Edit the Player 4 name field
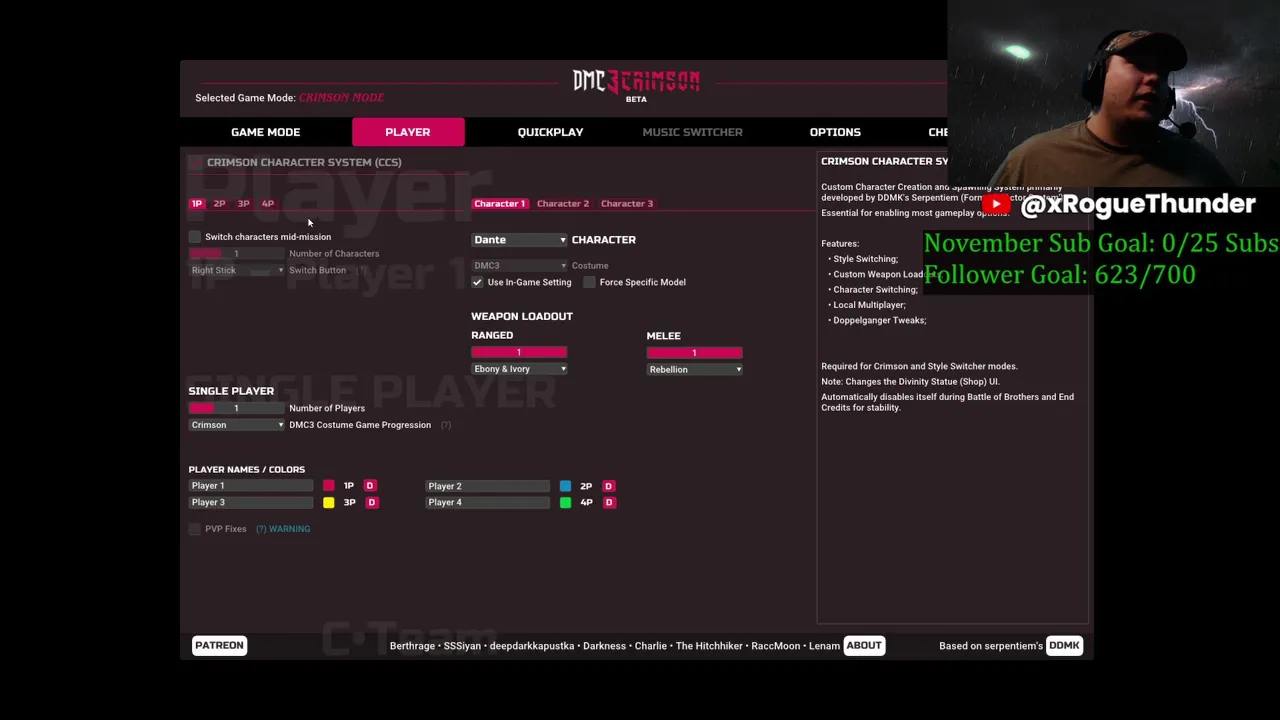This screenshot has height=720, width=1280. point(488,503)
